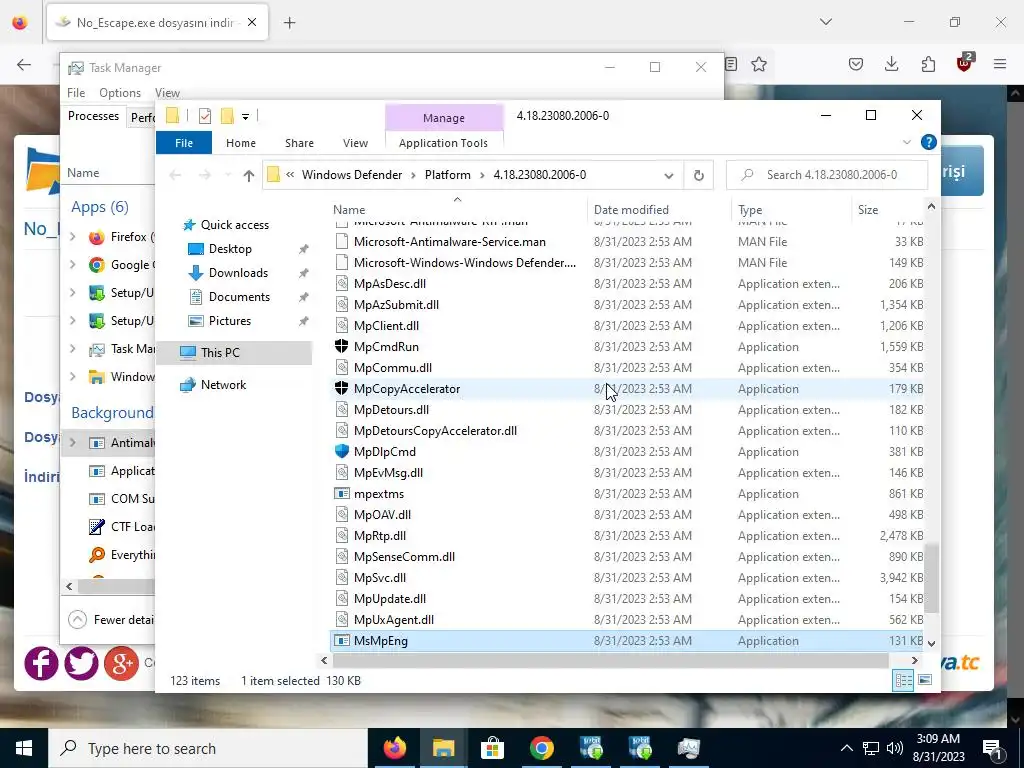1024x768 pixels.
Task: Select Documents in the navigation pane
Action: point(239,296)
